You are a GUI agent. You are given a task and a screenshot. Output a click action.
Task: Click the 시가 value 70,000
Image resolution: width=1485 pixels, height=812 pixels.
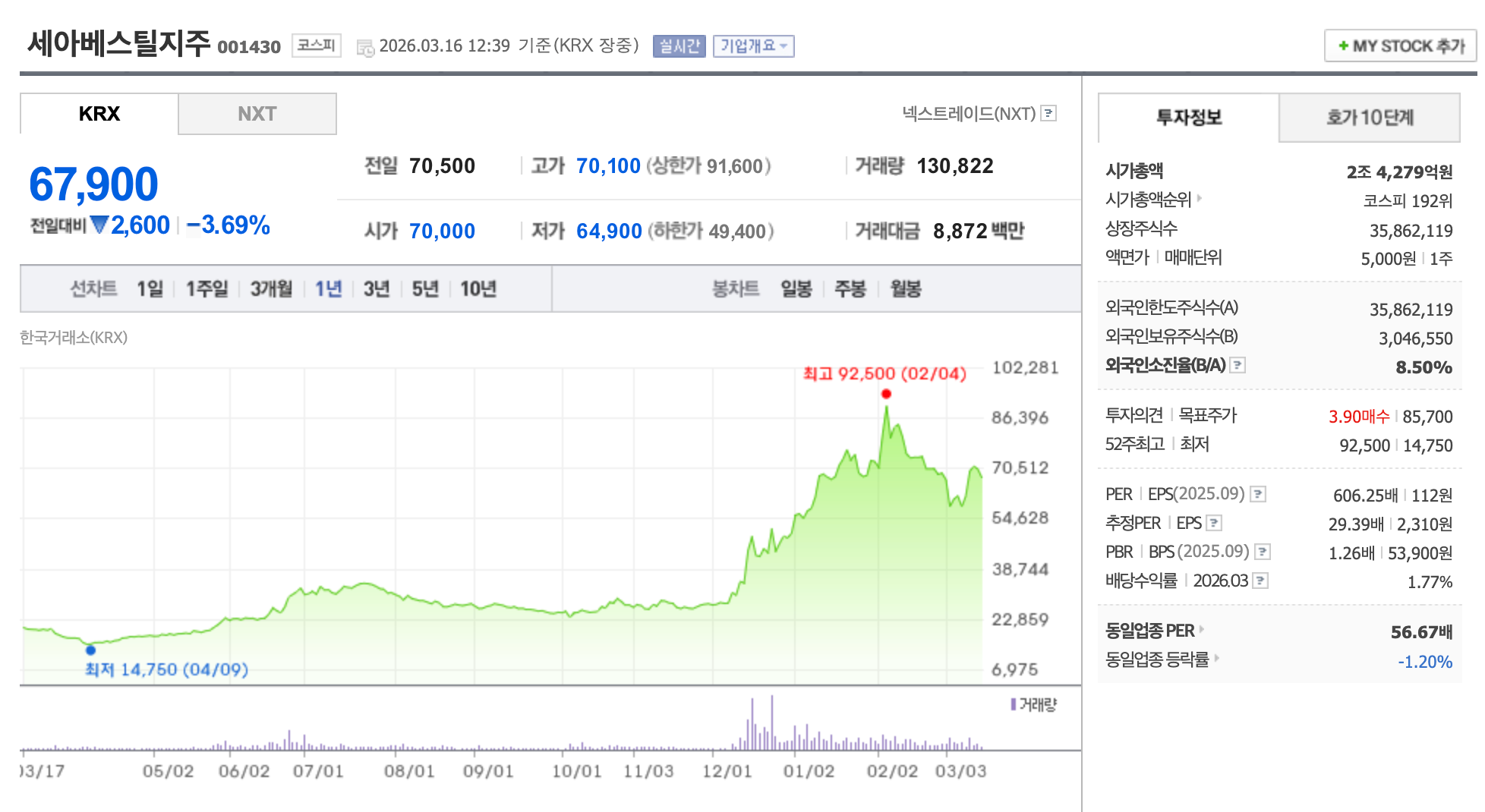tap(442, 231)
